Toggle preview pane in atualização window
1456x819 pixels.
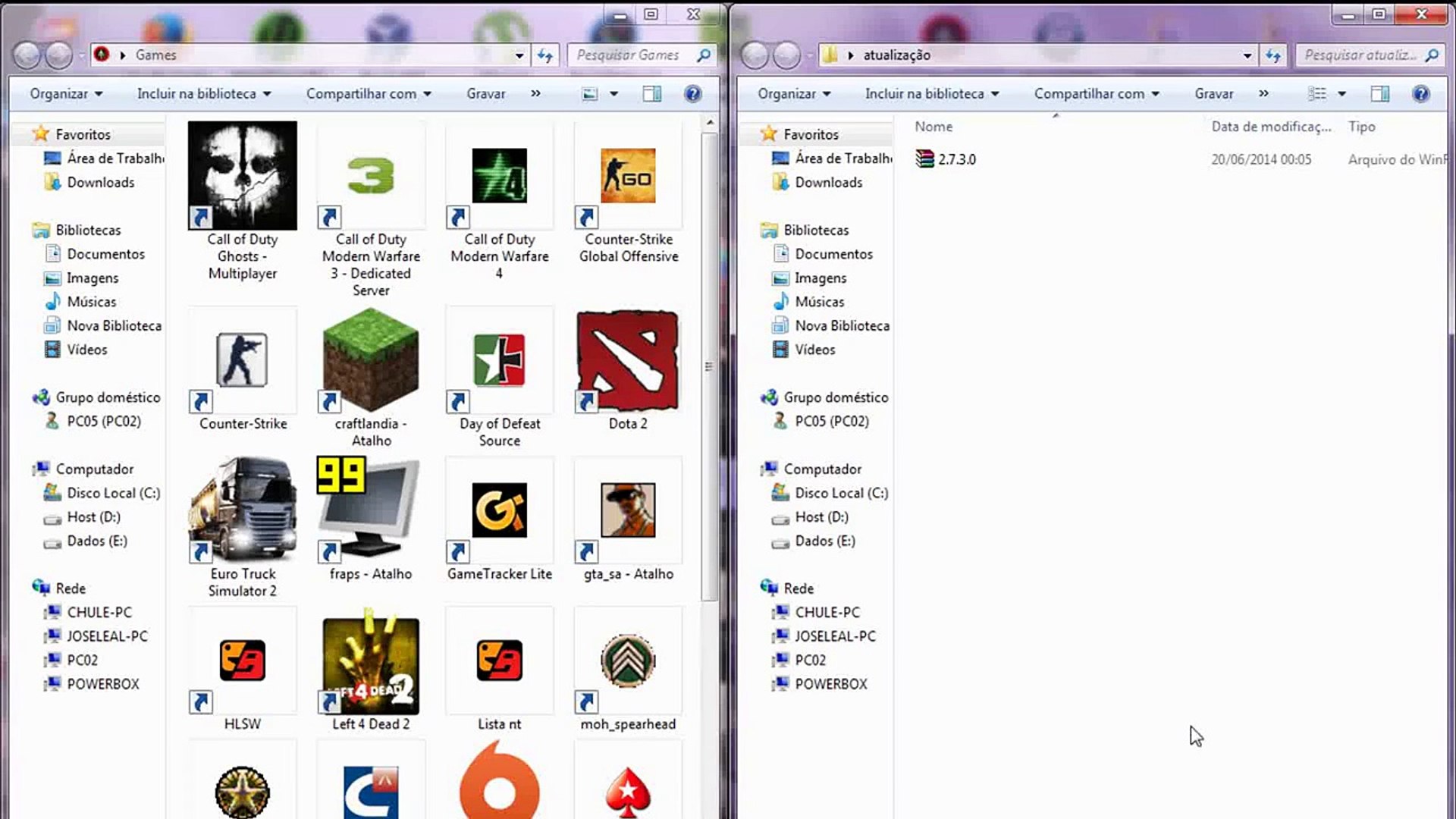(1379, 93)
